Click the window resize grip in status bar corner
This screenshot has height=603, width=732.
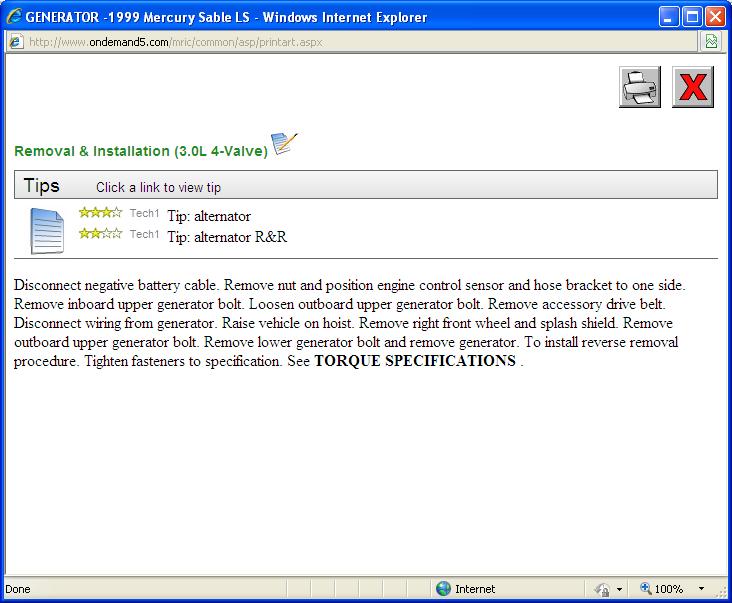click(722, 592)
